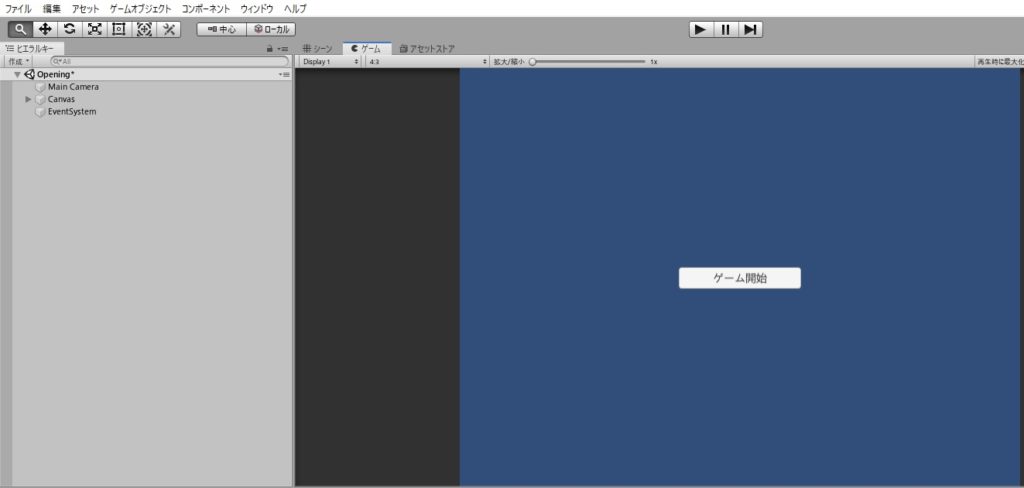Viewport: 1024px width, 488px height.
Task: Advance one frame with the Step button
Action: 750,29
